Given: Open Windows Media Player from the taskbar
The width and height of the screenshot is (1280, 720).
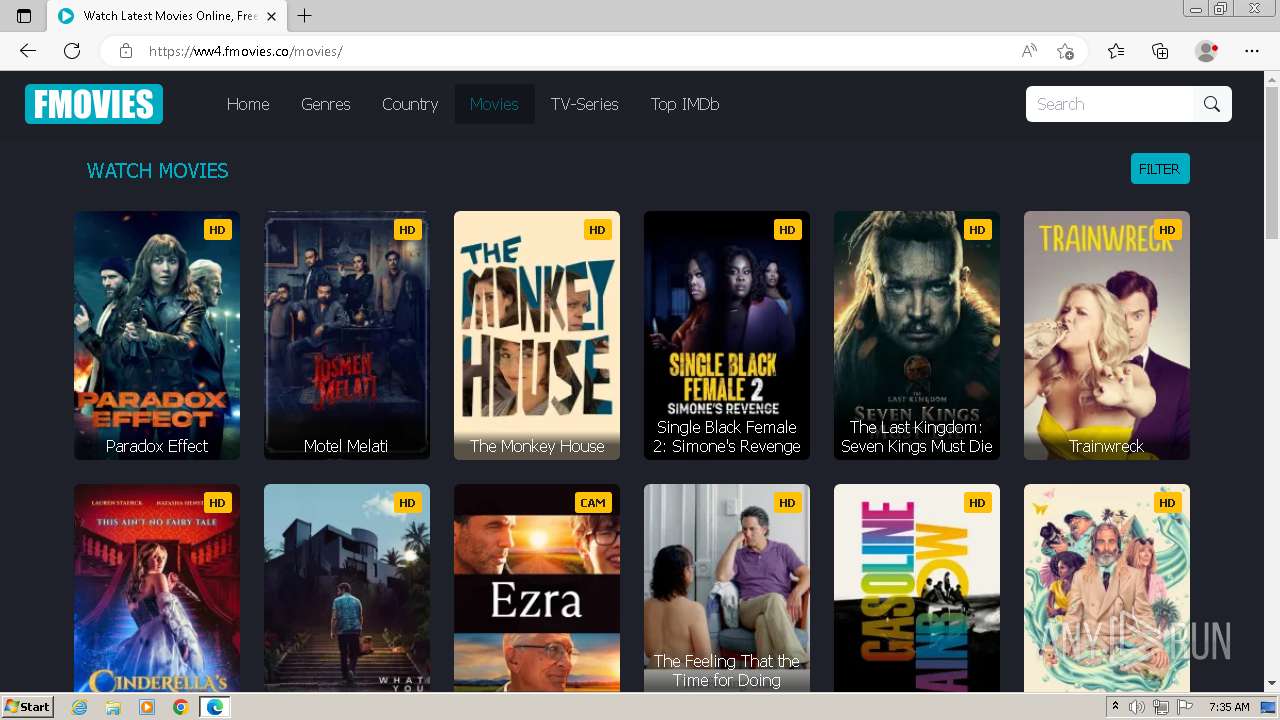Looking at the screenshot, I should tap(147, 707).
